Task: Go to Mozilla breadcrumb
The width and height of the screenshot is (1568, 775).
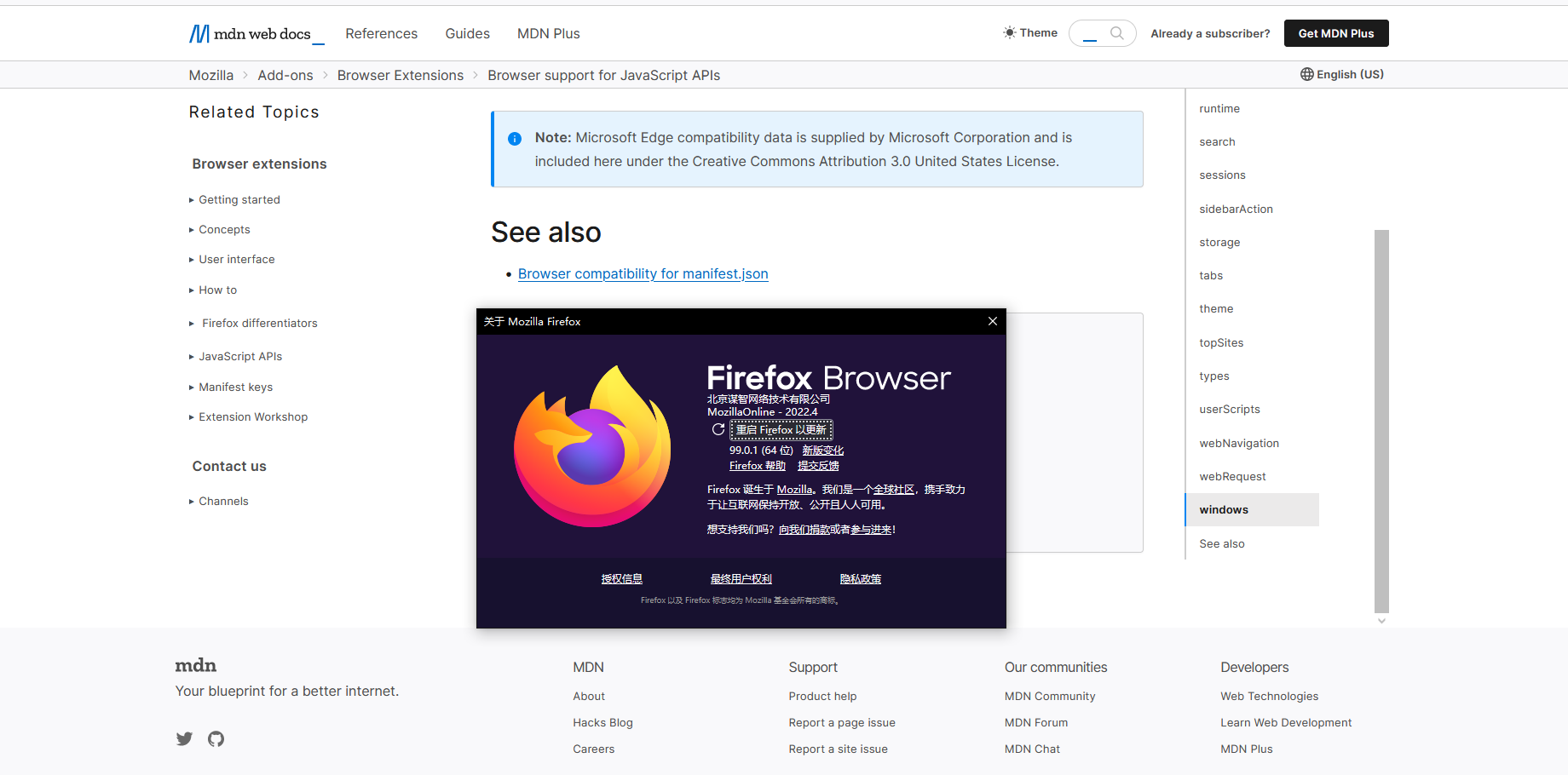Action: 211,76
